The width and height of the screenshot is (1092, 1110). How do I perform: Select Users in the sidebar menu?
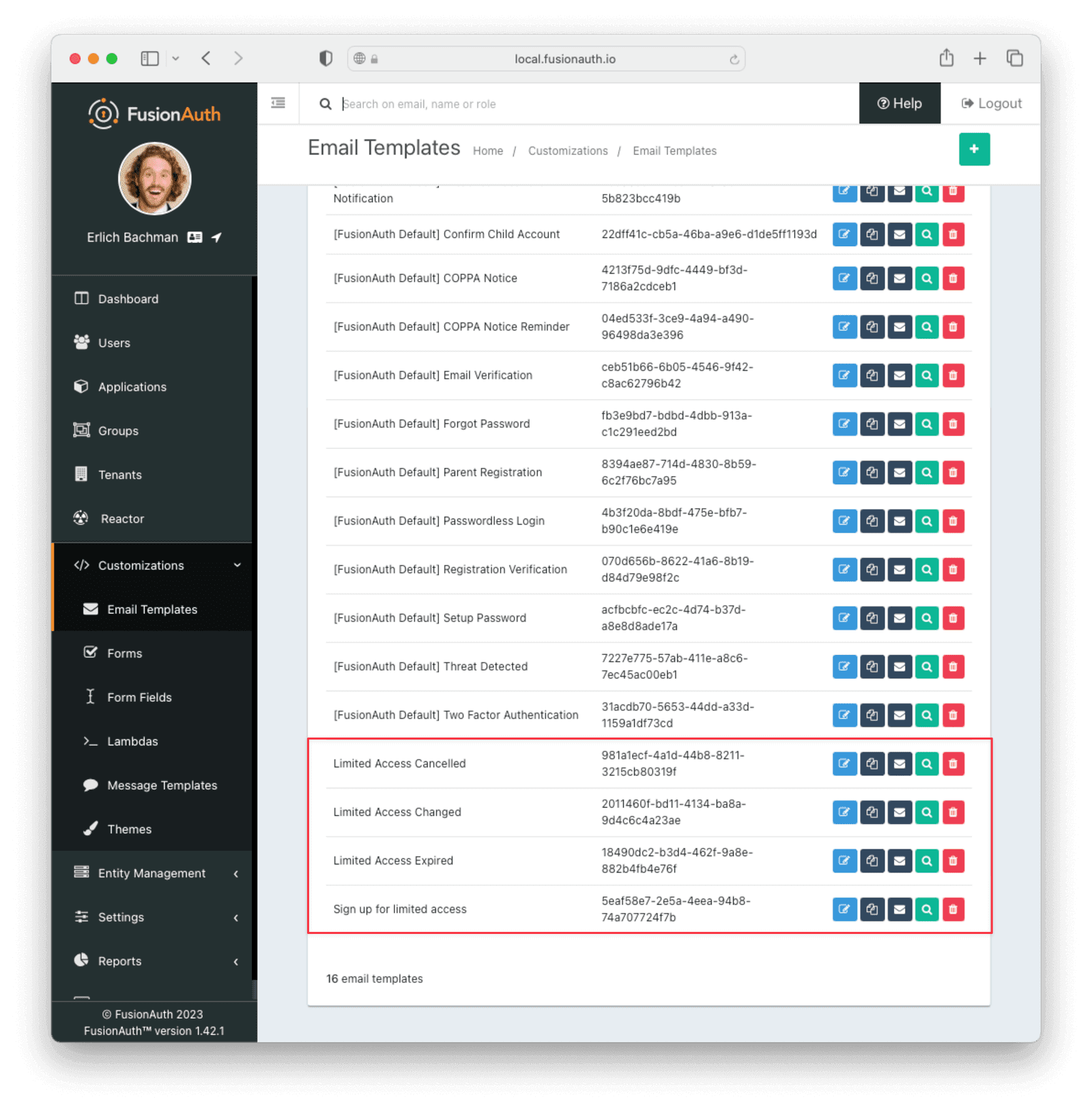coord(114,342)
